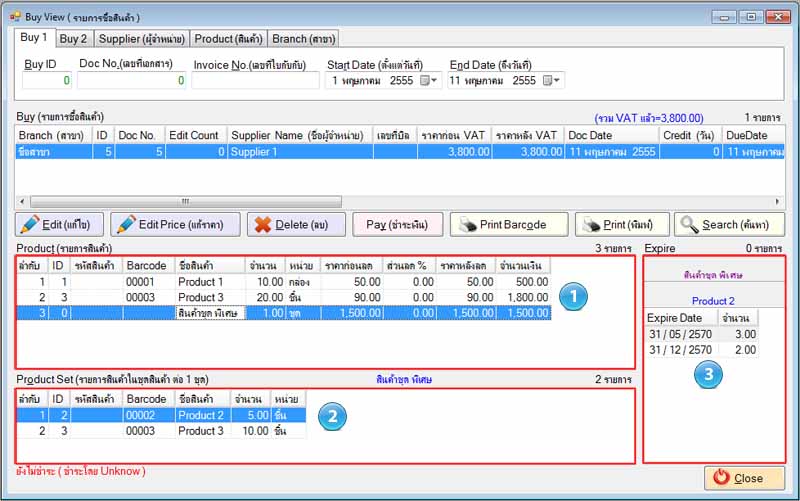Select the Supplier 1 cell in Buy list
Screen dimensions: 800x501
(x=301, y=152)
